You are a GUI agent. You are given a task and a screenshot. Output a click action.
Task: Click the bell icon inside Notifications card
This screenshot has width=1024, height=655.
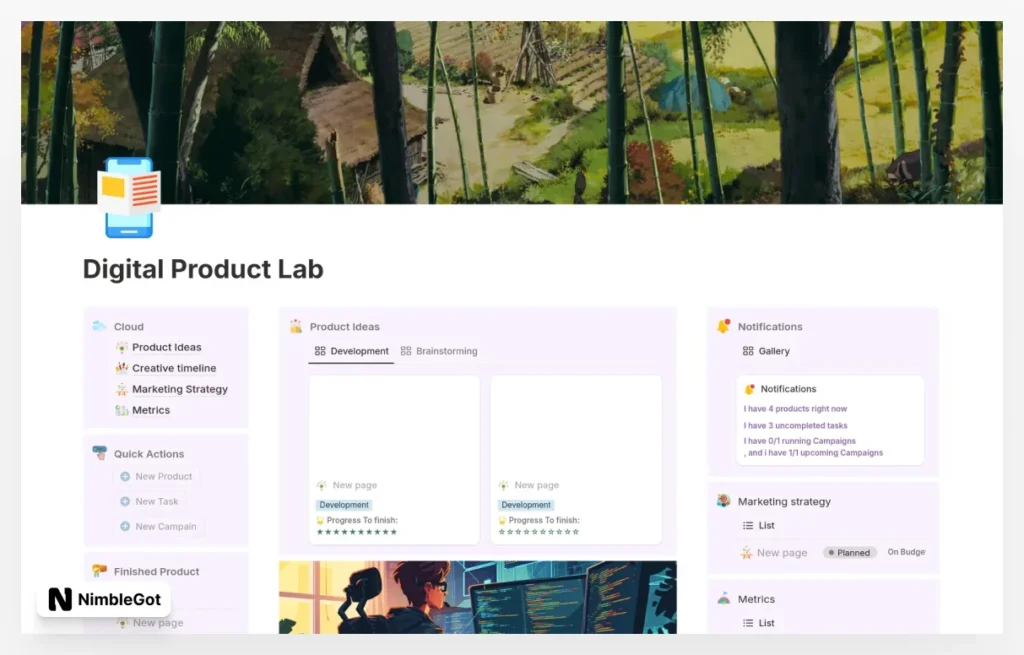(750, 389)
